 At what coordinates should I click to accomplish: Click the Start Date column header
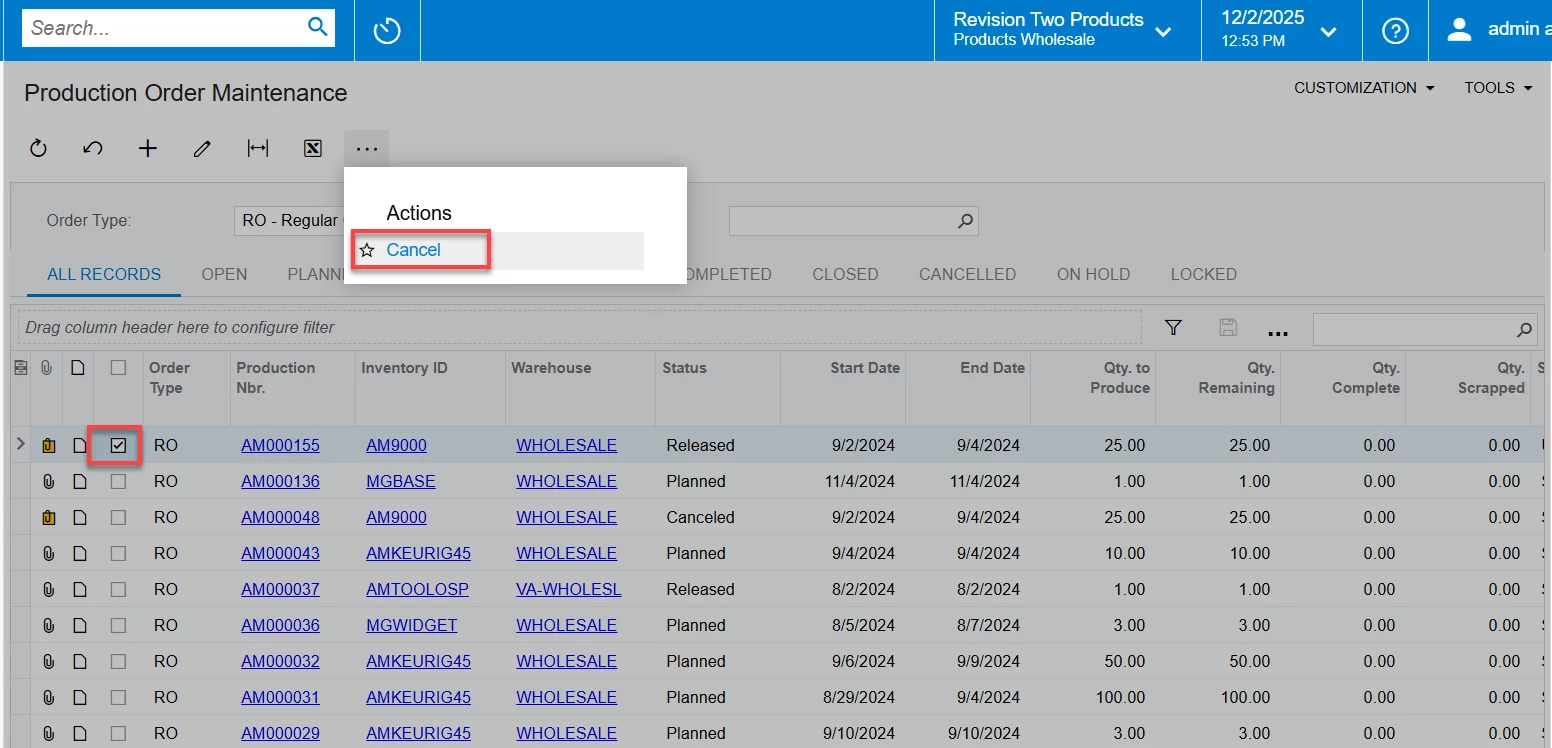point(865,368)
